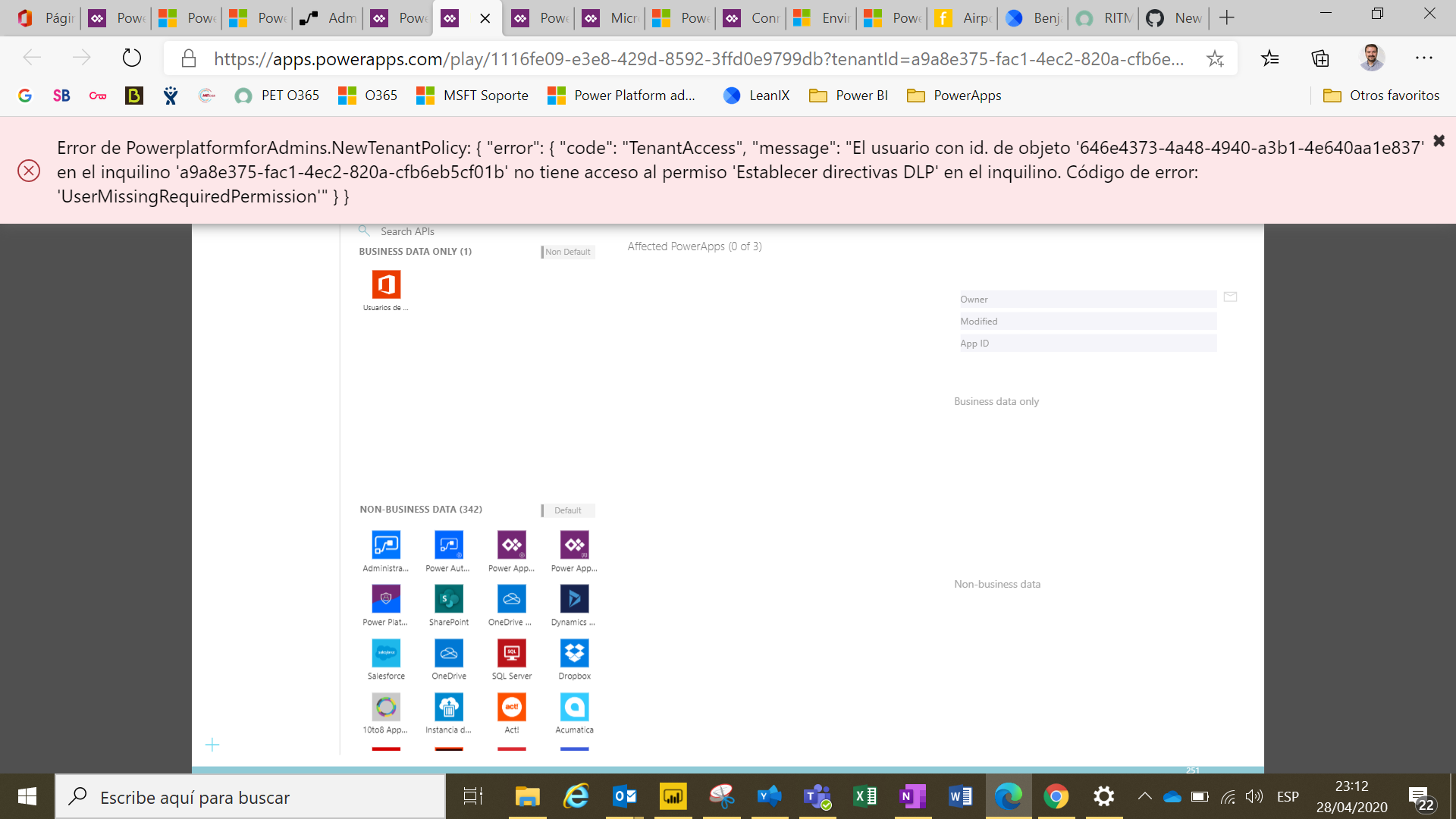Toggle the Non Default group label
Screen dimensions: 1456x819
click(568, 252)
